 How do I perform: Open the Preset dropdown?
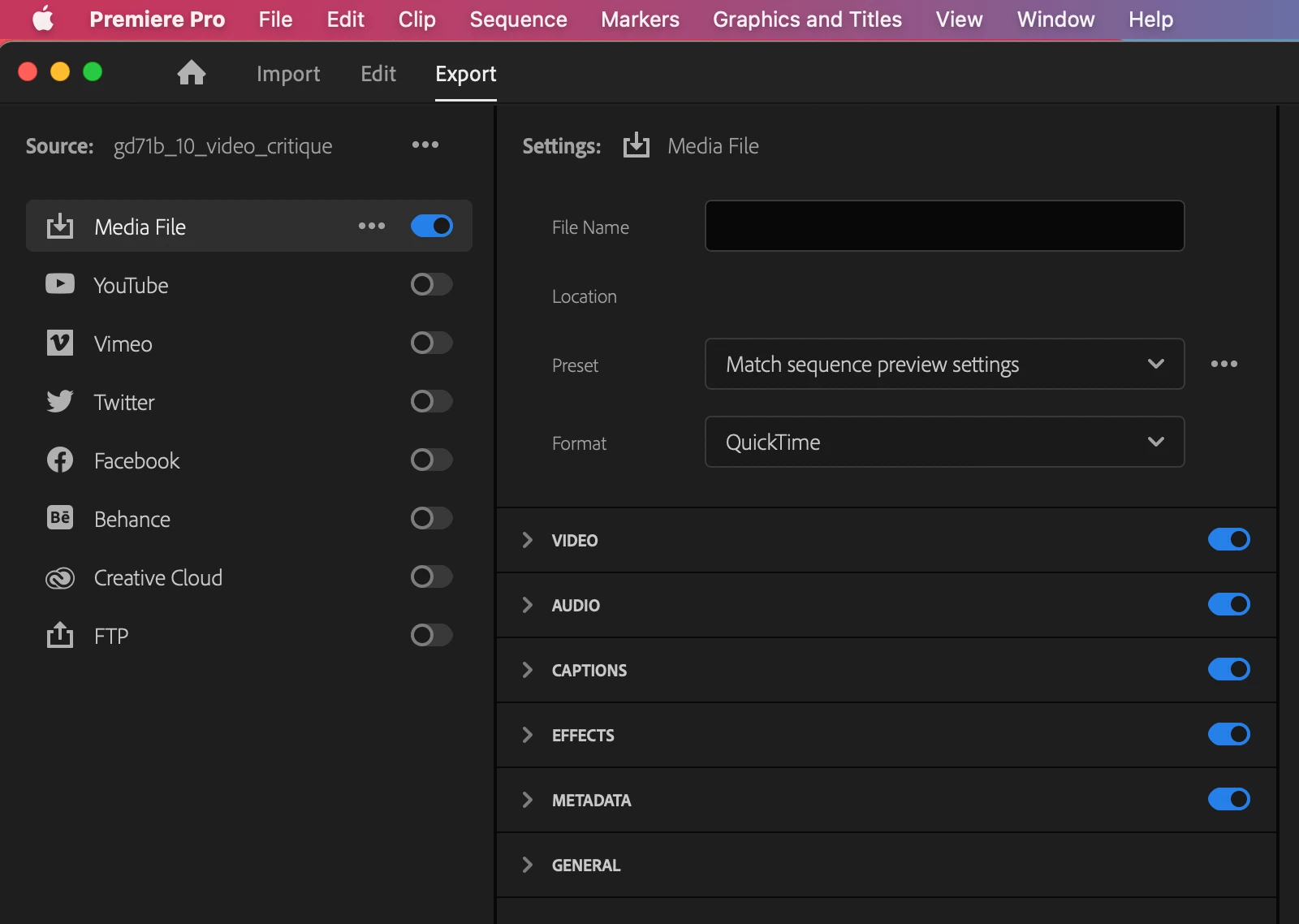945,364
